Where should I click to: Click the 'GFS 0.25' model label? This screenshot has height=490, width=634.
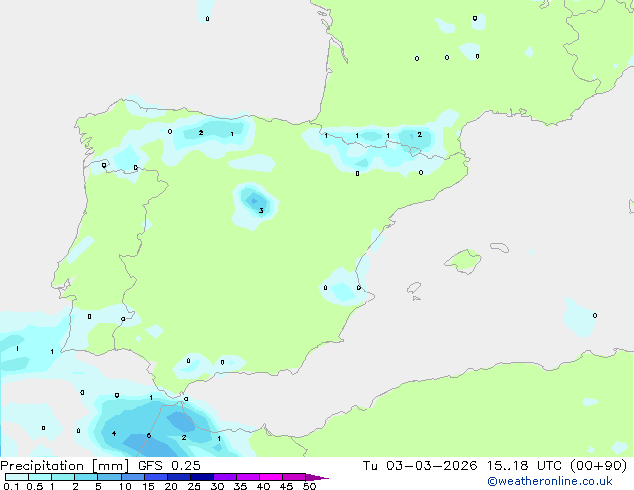[169, 466]
